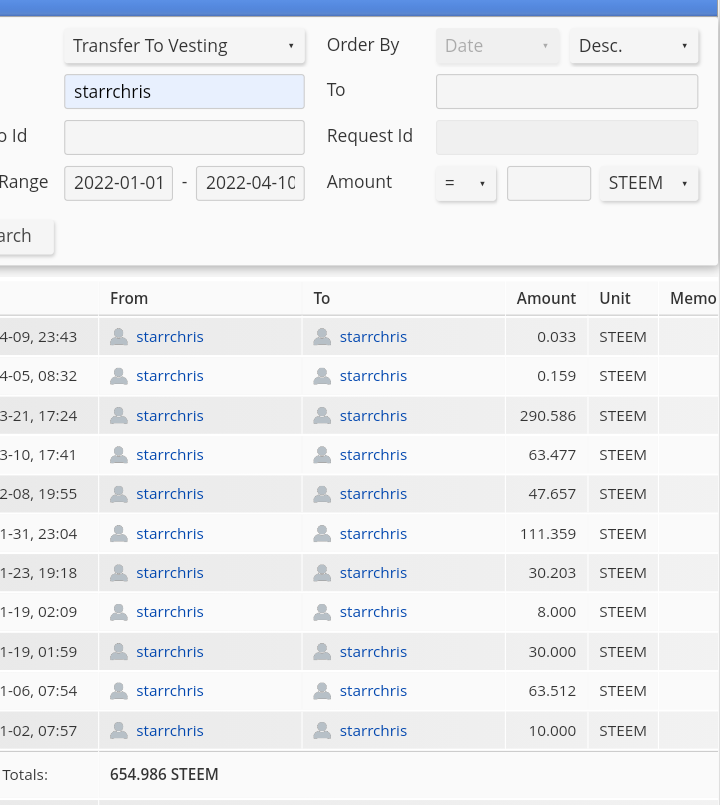Click From user avatar icon in 63.512 row

(119, 691)
